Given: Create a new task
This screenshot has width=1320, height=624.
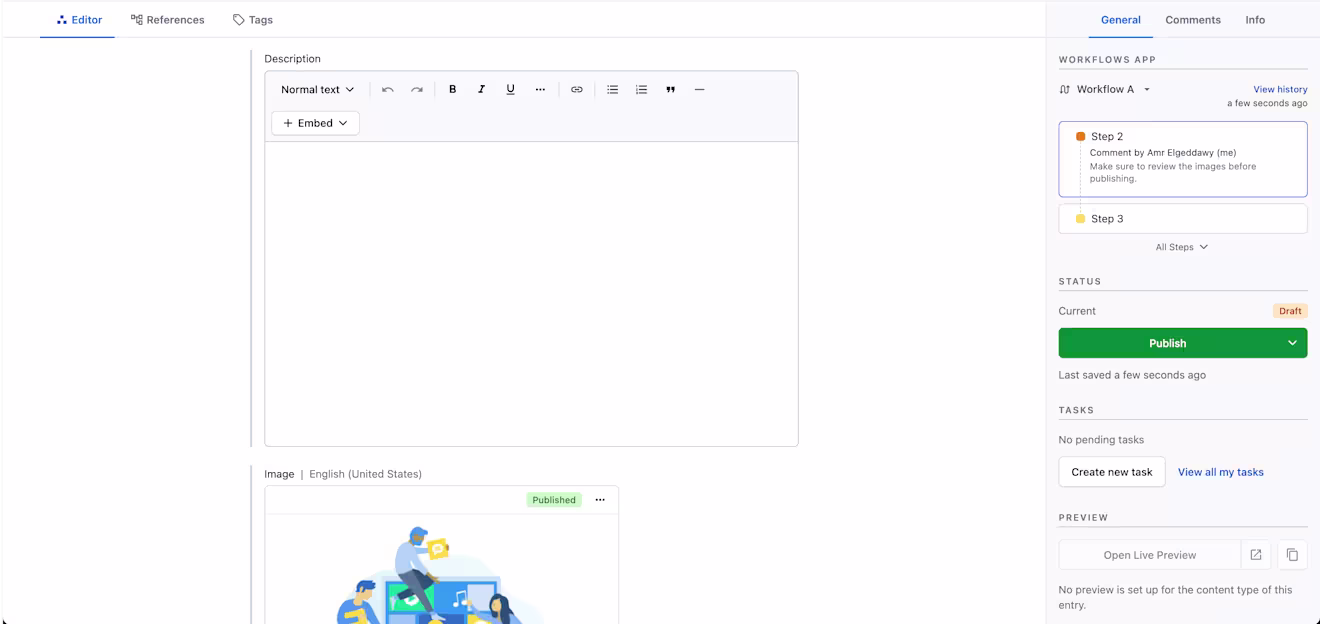Looking at the screenshot, I should [x=1112, y=472].
